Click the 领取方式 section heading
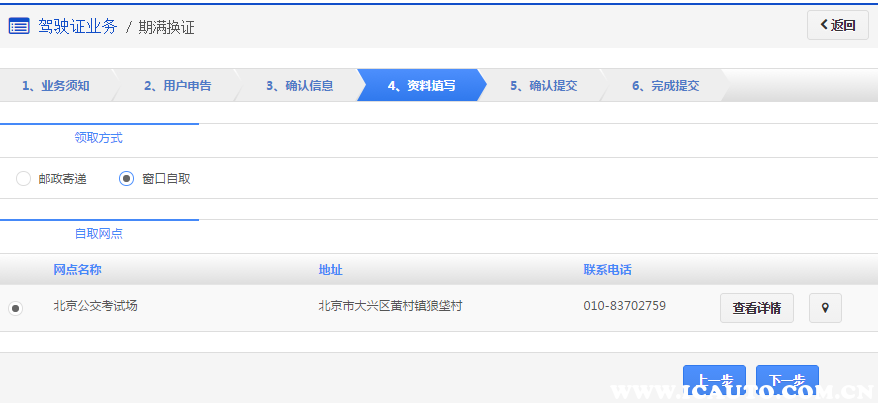878x403 pixels. pyautogui.click(x=99, y=138)
